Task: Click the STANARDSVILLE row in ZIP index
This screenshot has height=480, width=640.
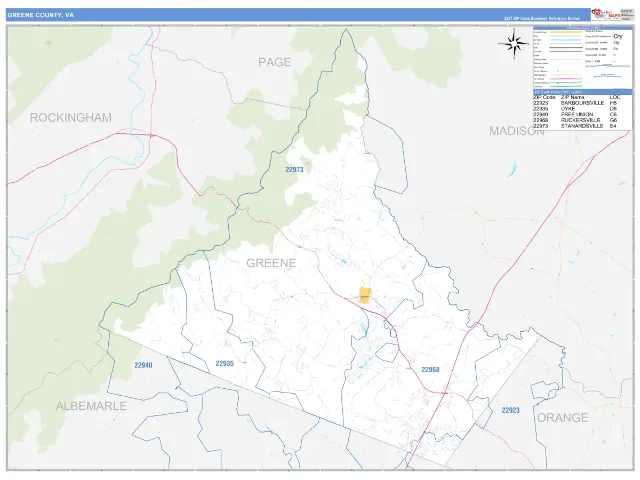Action: [x=576, y=126]
